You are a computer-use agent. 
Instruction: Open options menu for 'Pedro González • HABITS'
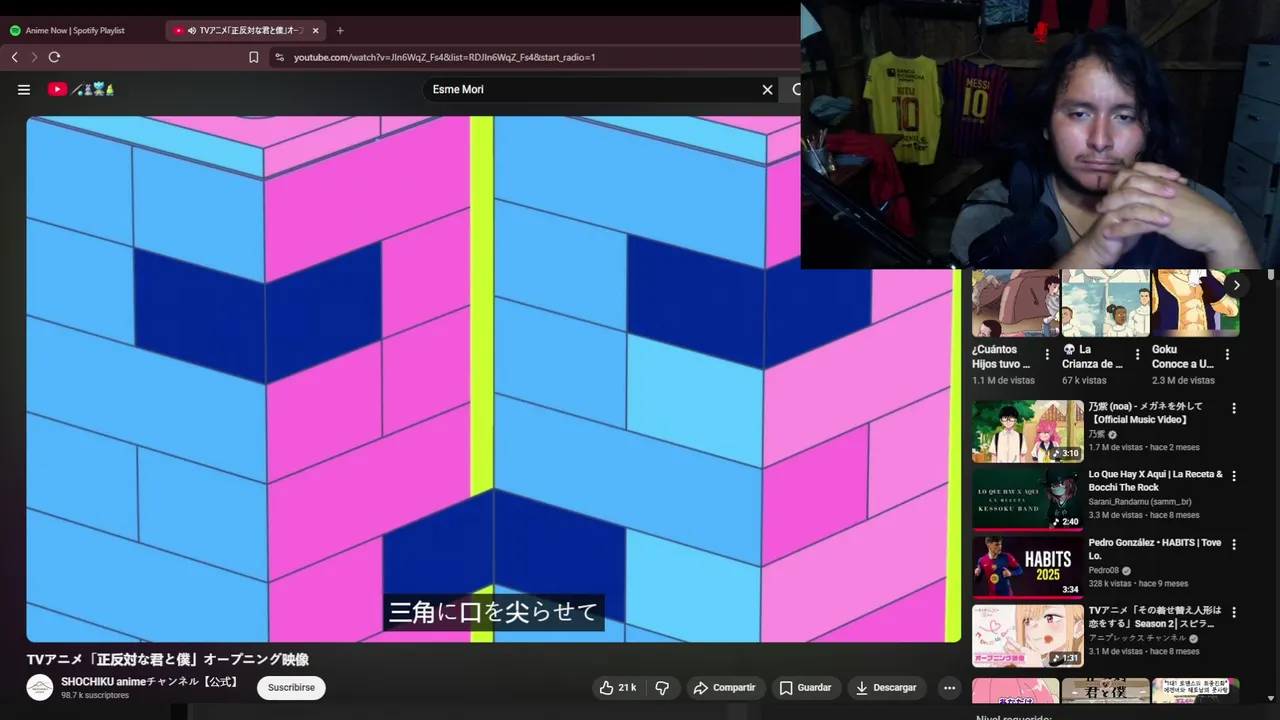click(1234, 544)
